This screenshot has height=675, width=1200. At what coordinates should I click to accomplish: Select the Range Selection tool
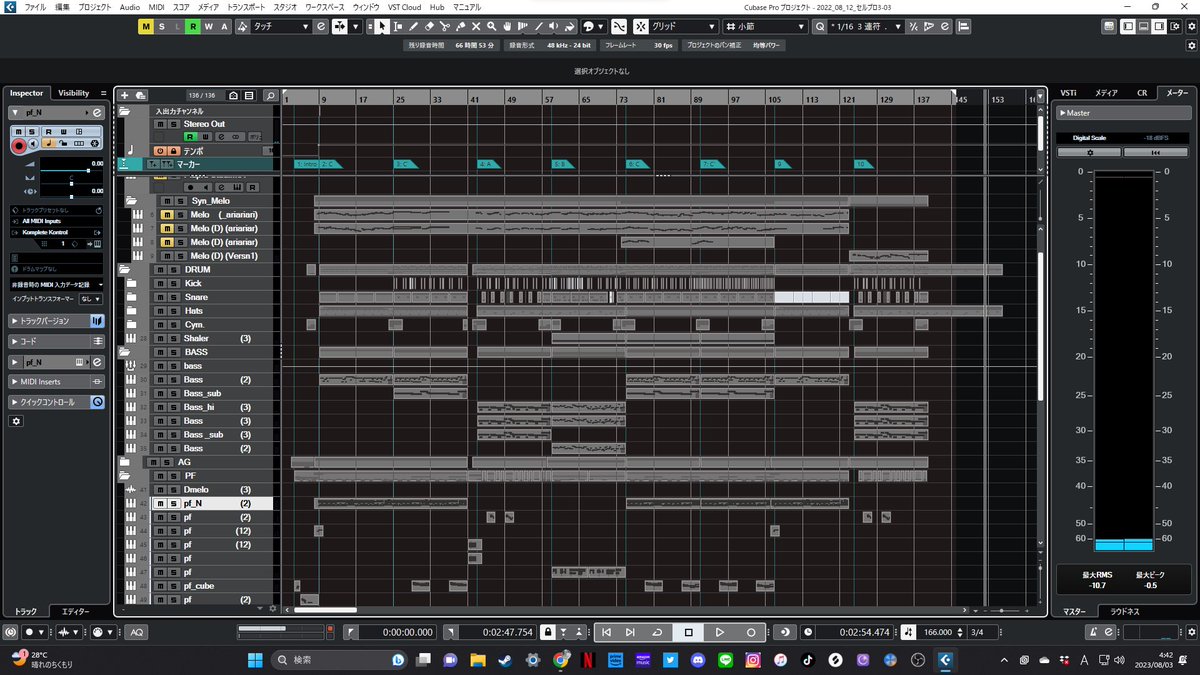coord(398,27)
